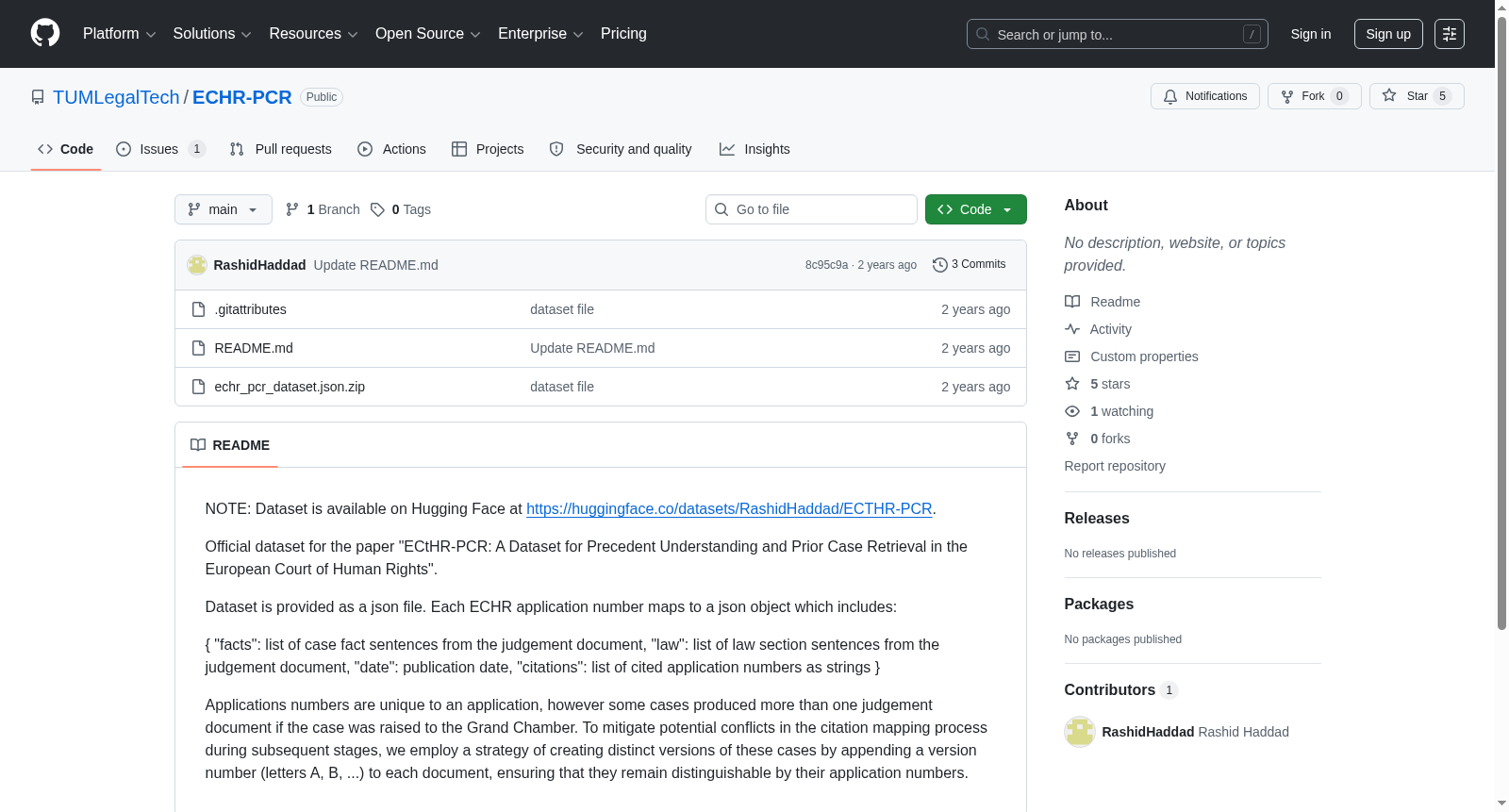Click the "2 years ago" date on the .gitattributes row
The width and height of the screenshot is (1509, 812).
pyautogui.click(x=975, y=309)
